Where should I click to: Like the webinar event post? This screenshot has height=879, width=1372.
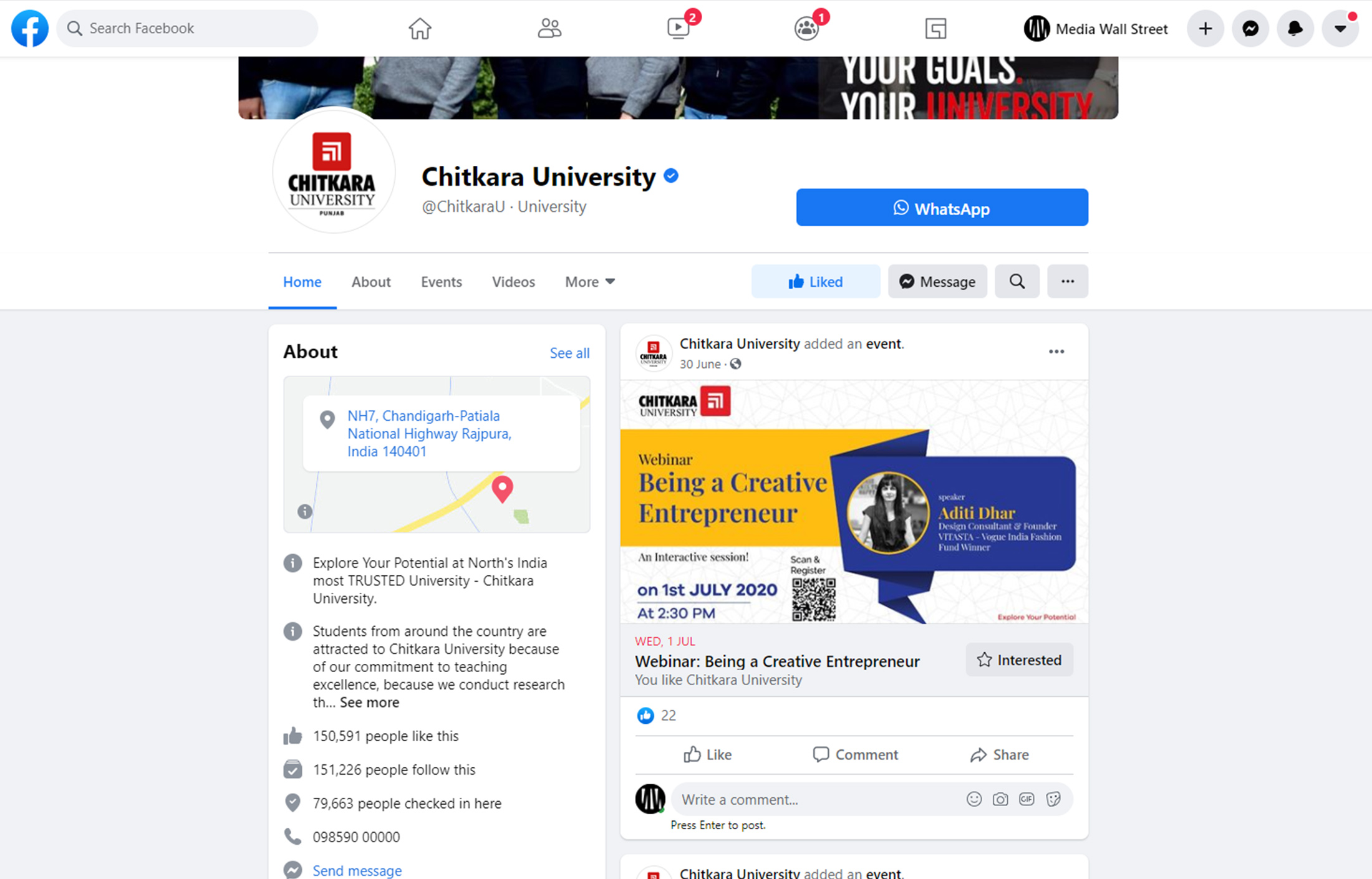point(708,754)
